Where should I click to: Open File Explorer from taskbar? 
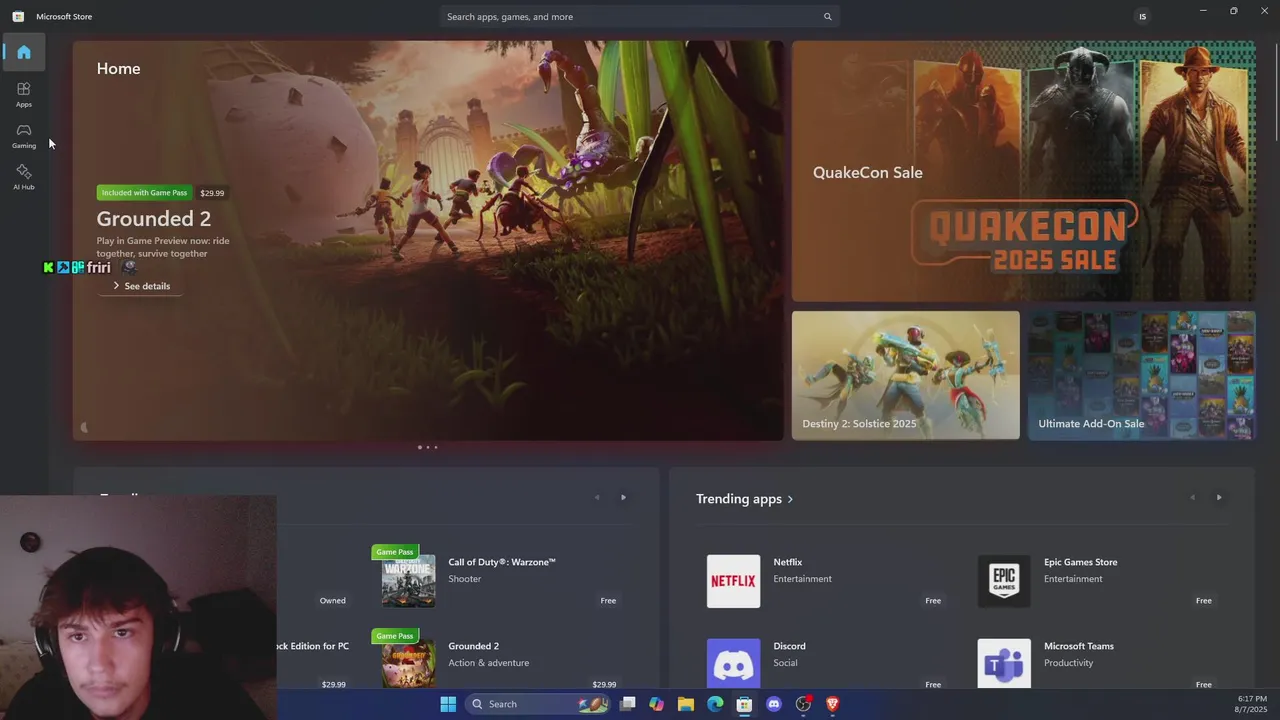(686, 704)
